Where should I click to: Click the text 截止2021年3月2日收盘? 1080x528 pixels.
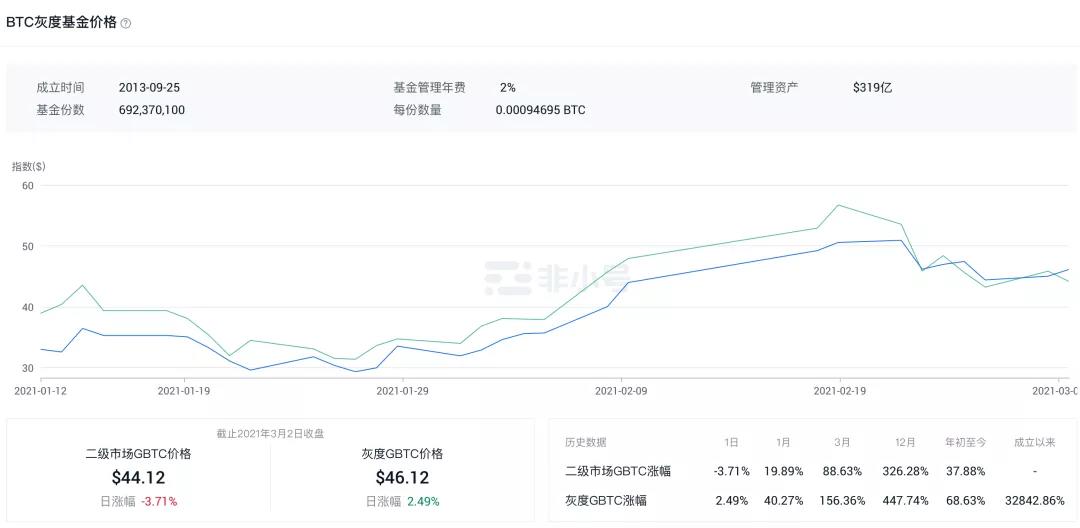pos(270,434)
